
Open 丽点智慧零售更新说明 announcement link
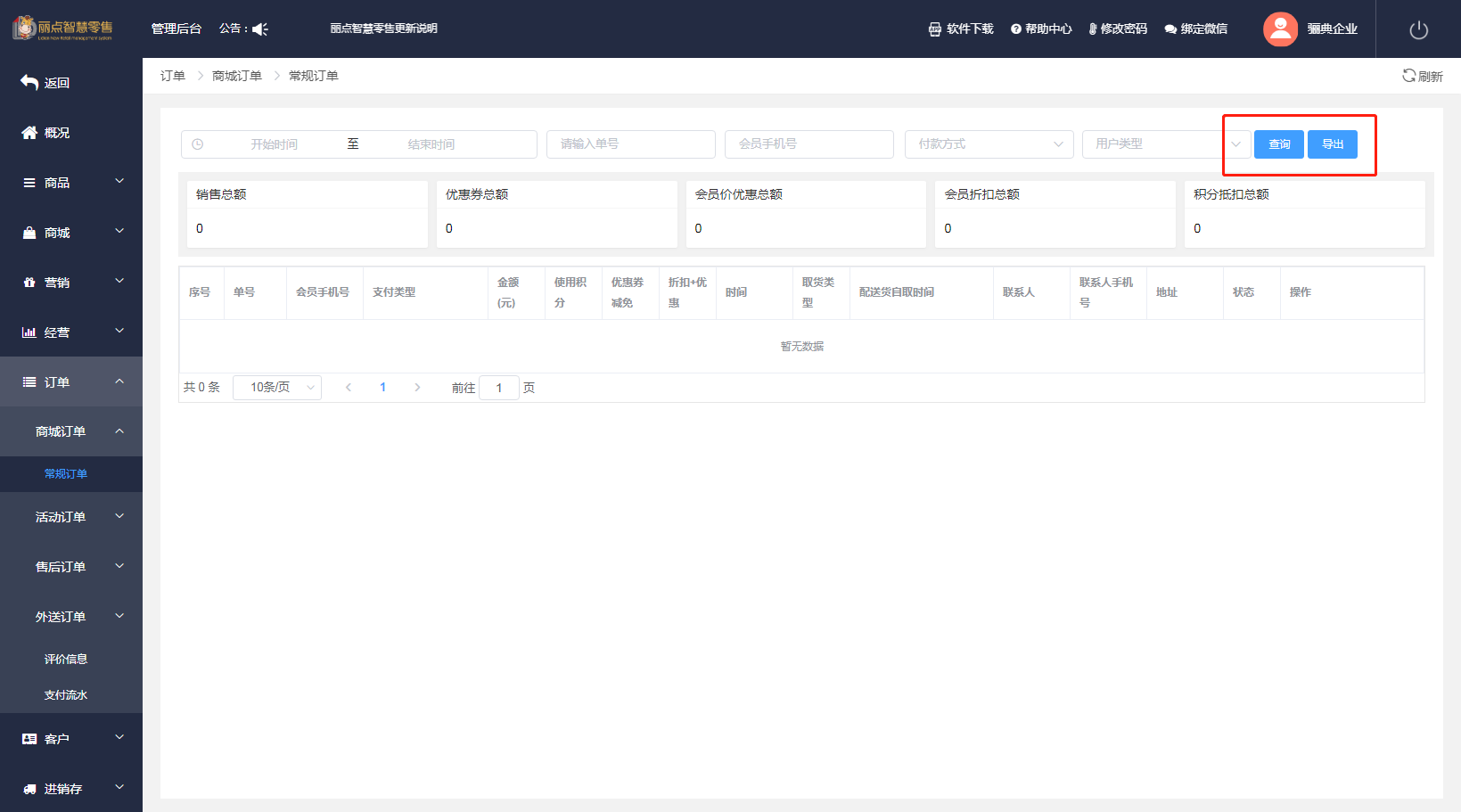point(383,29)
